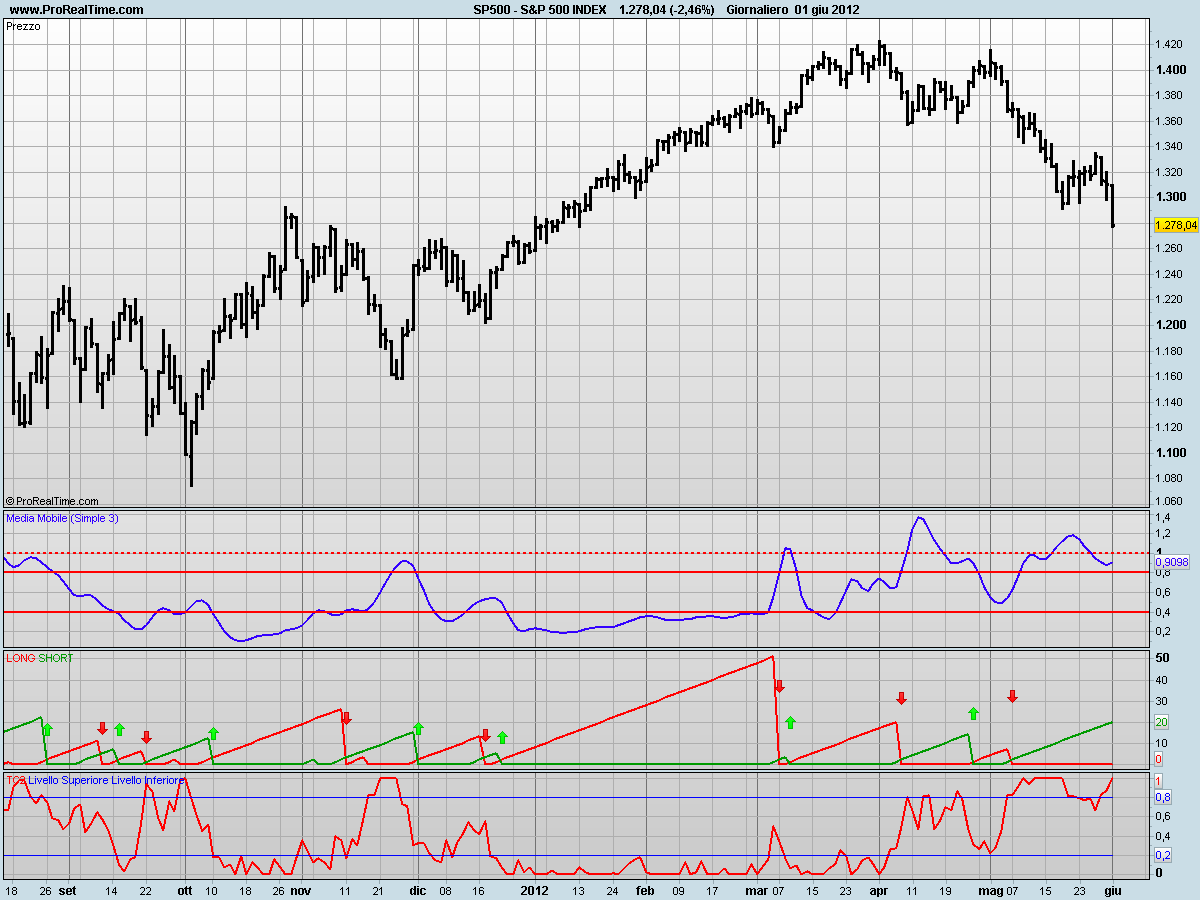1200x900 pixels.
Task: Click the 1.060 price axis label
Action: (1169, 504)
